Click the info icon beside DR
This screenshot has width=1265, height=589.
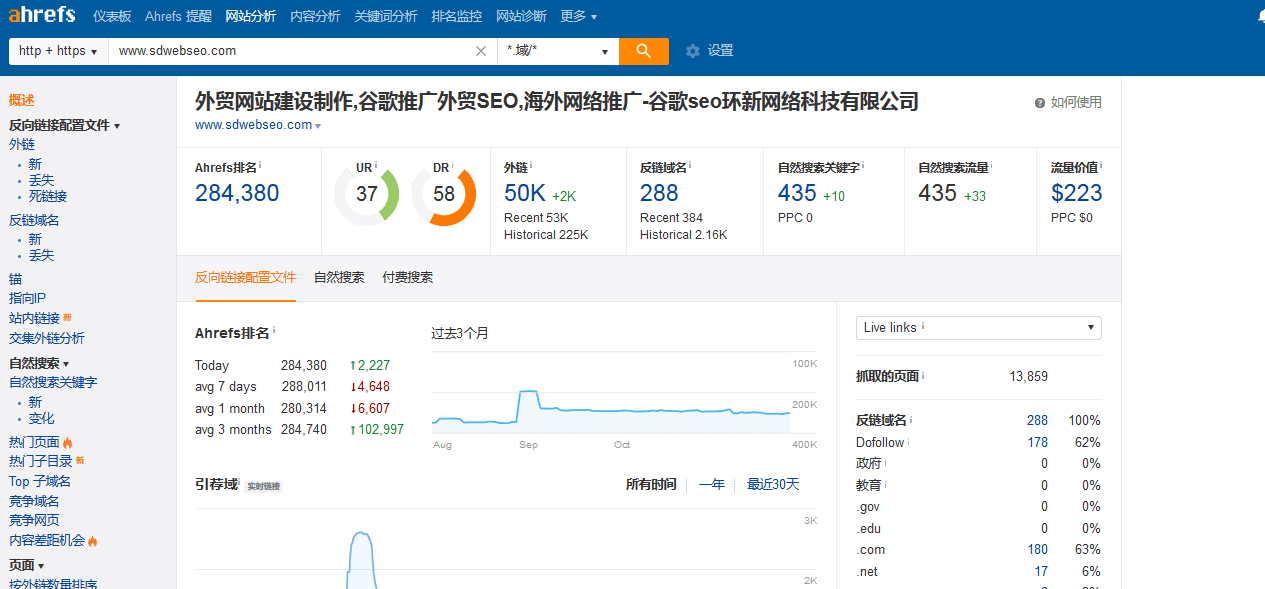pyautogui.click(x=453, y=166)
